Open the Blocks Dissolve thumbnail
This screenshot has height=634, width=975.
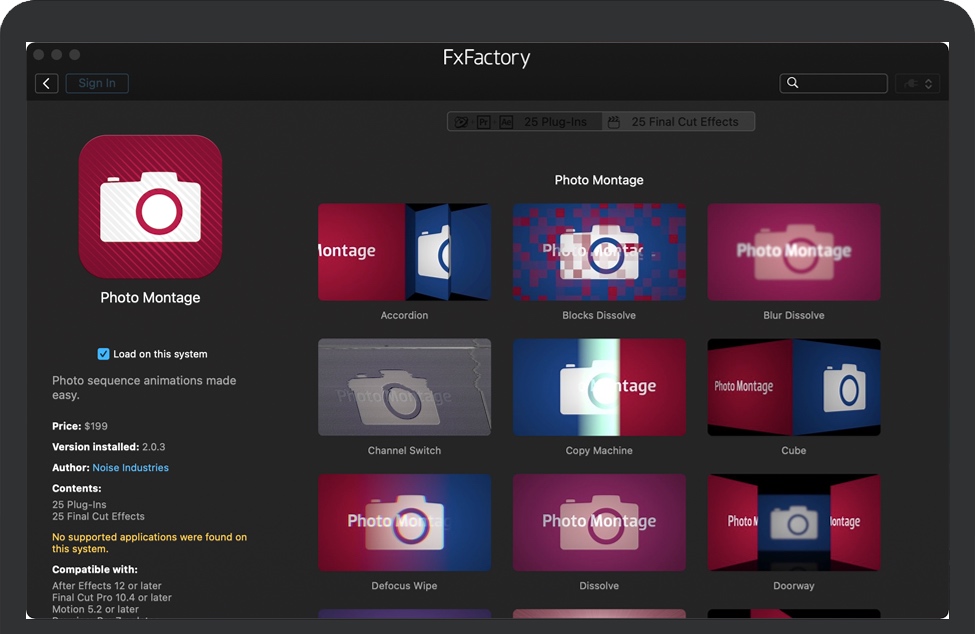[599, 252]
